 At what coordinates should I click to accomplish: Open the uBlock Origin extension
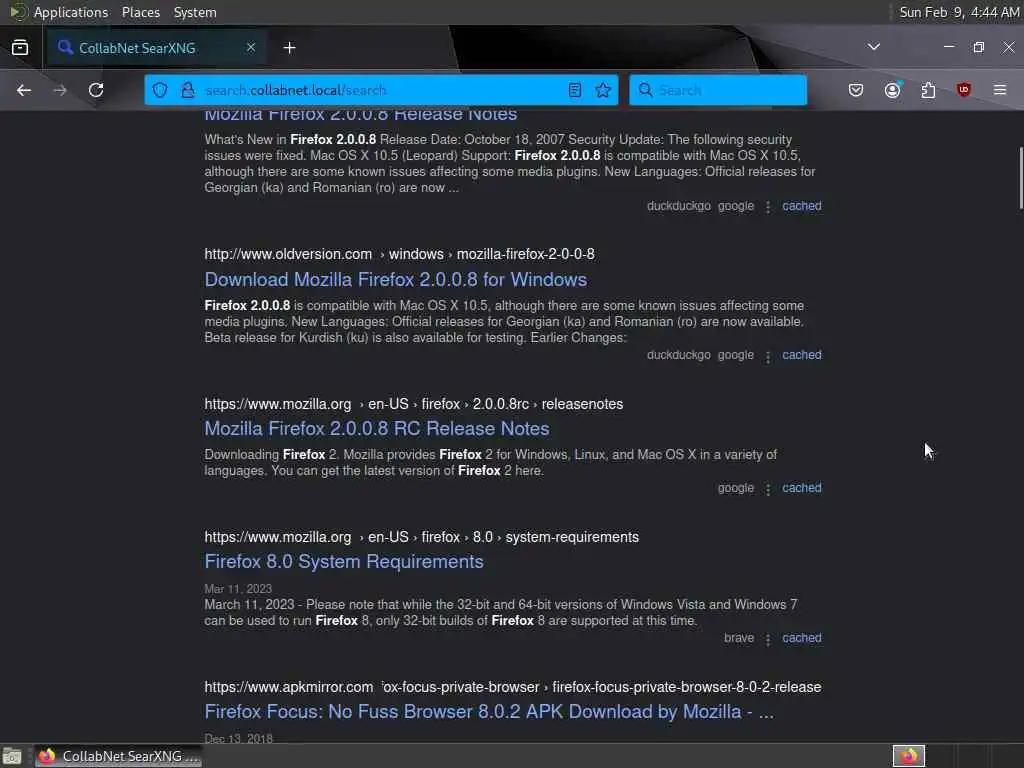964,90
